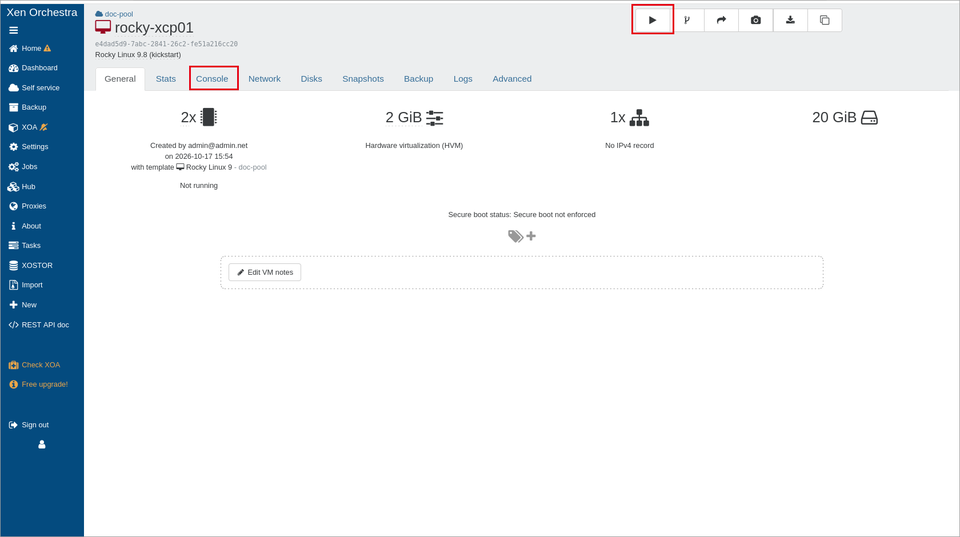Image resolution: width=960 pixels, height=537 pixels.
Task: Switch to the Stats tab
Action: point(165,79)
